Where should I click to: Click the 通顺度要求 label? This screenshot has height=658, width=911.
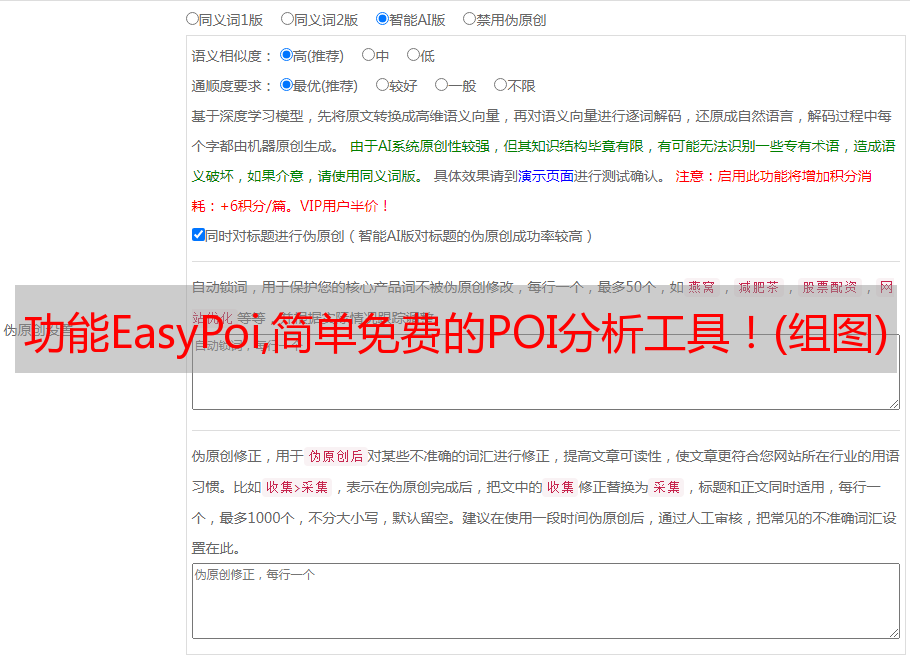tap(231, 87)
